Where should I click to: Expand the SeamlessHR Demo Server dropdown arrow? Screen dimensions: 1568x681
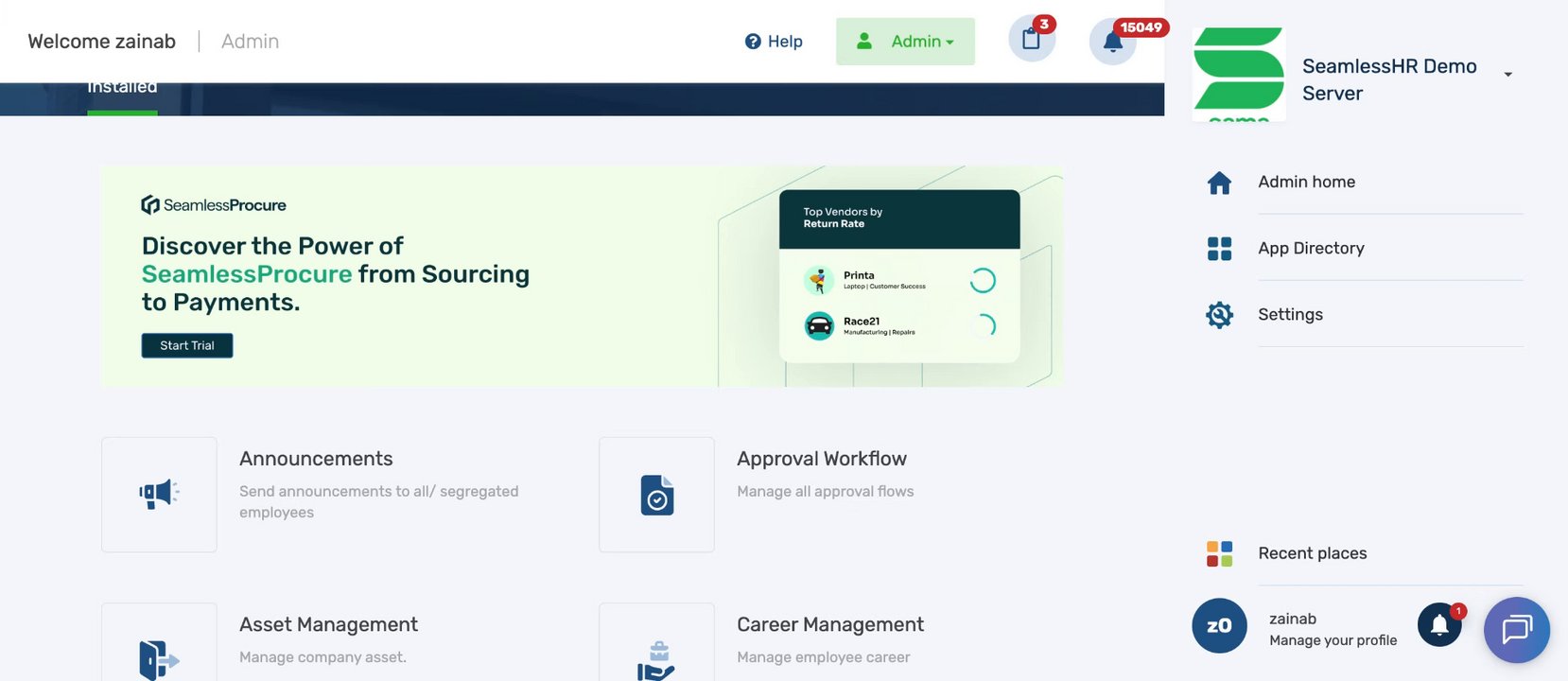pos(1508,75)
